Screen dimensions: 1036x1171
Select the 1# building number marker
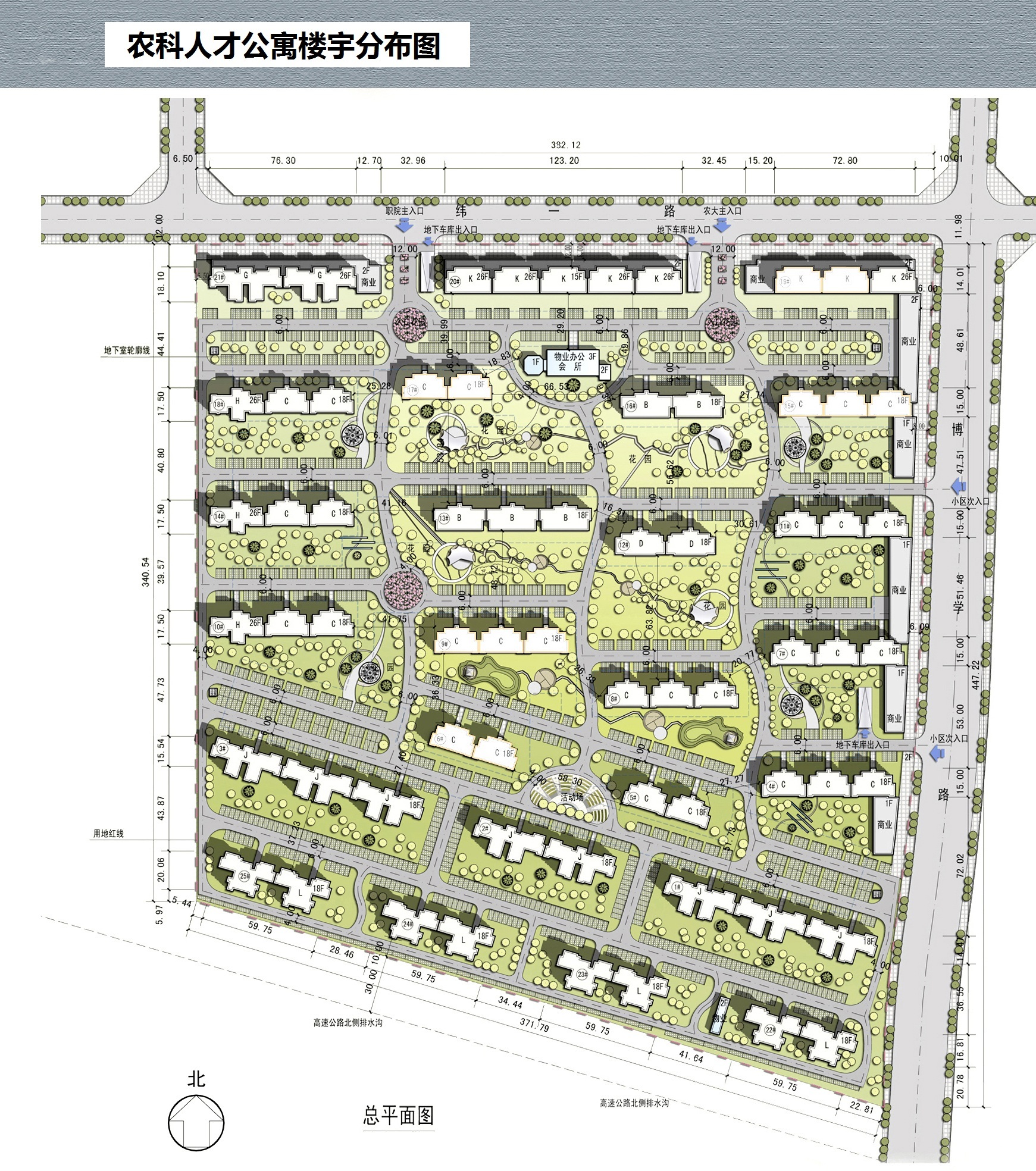[x=677, y=887]
